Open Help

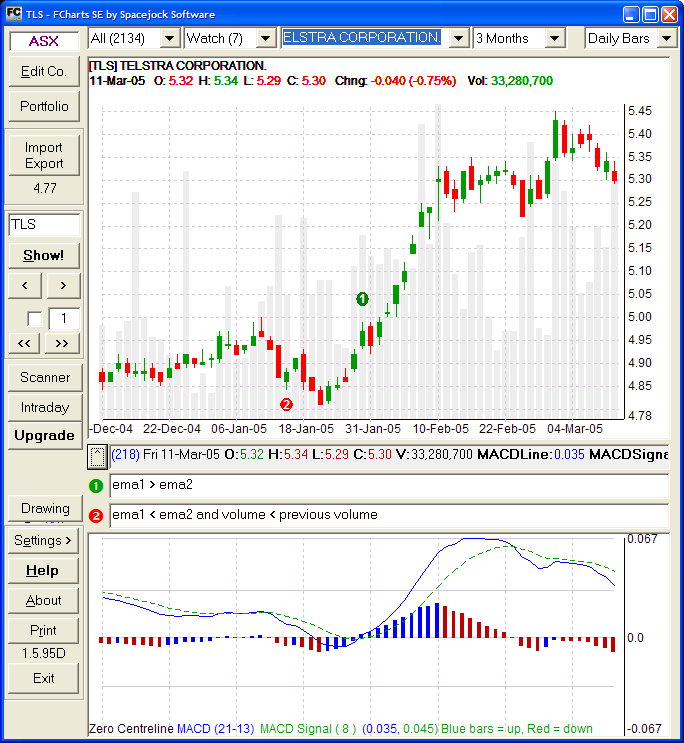[43, 571]
